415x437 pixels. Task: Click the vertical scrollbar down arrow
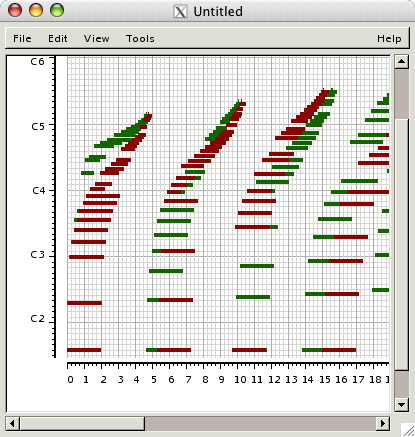click(x=401, y=405)
